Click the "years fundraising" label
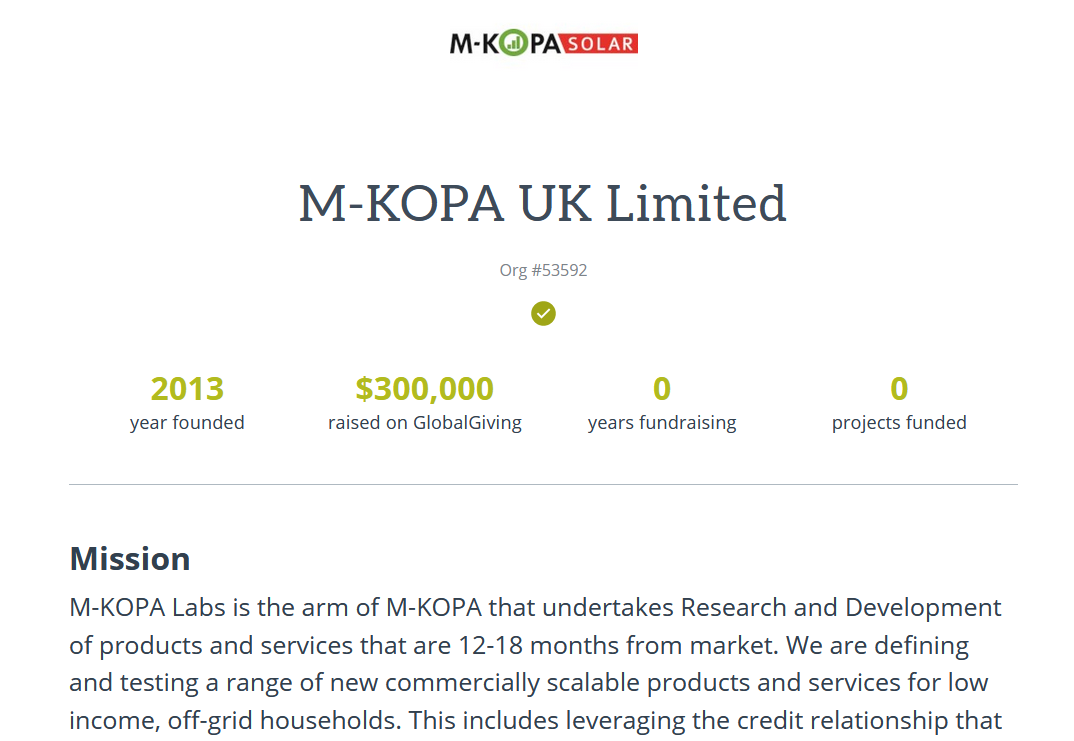This screenshot has height=741, width=1074. tap(662, 423)
